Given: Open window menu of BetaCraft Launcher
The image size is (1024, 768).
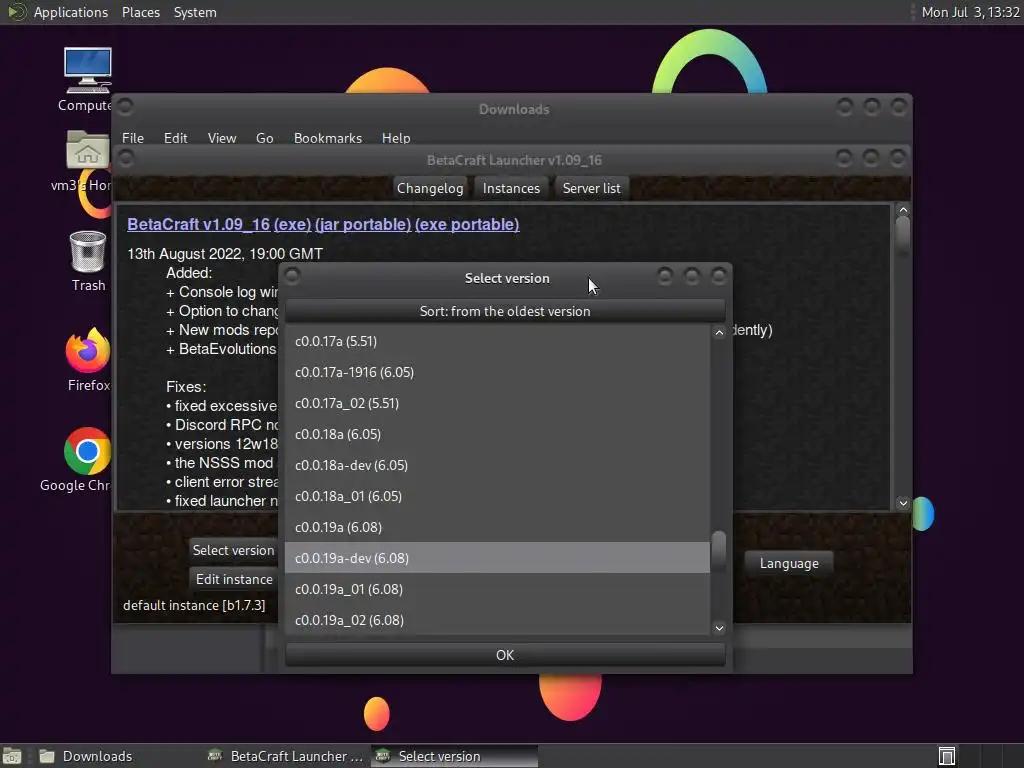Looking at the screenshot, I should click(127, 158).
